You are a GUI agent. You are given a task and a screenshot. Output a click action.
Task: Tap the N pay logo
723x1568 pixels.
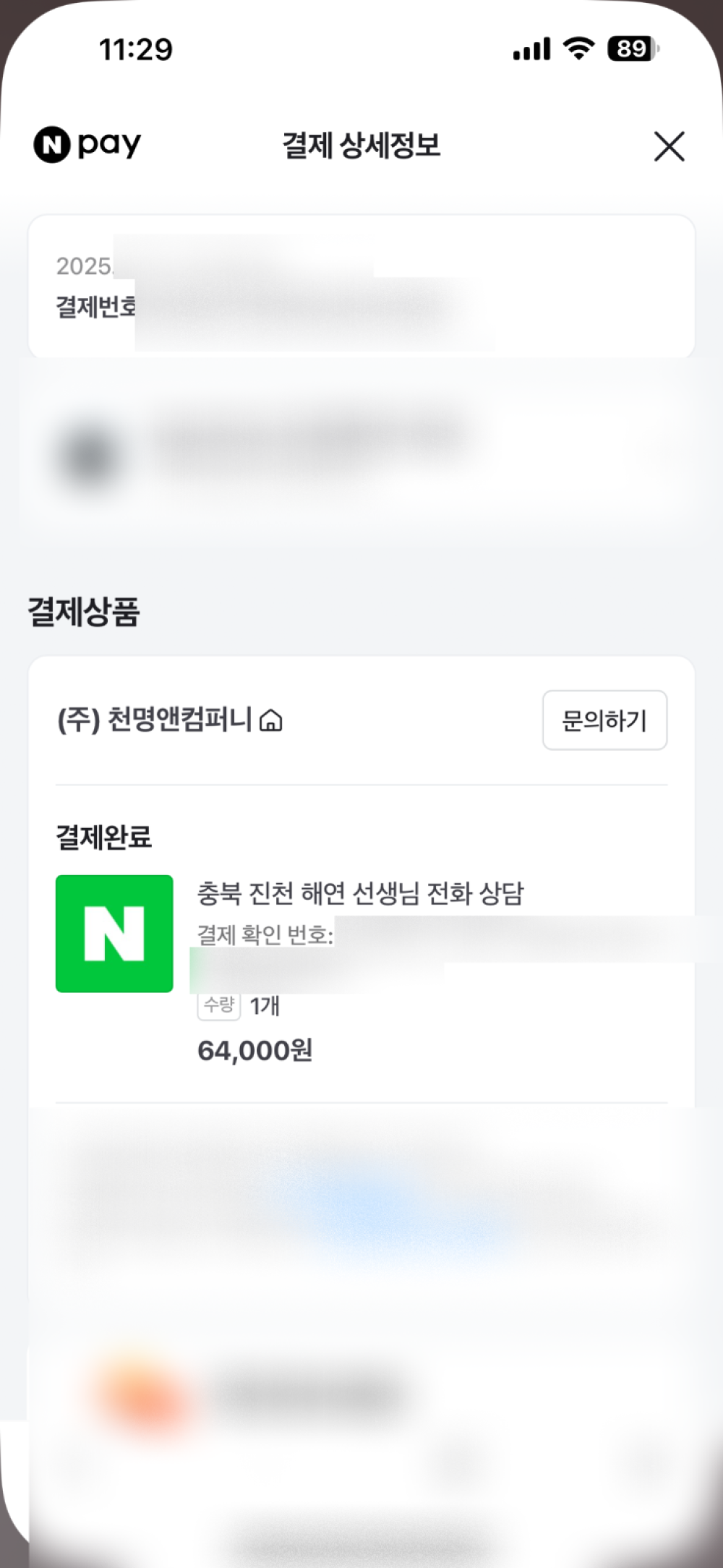coord(87,145)
